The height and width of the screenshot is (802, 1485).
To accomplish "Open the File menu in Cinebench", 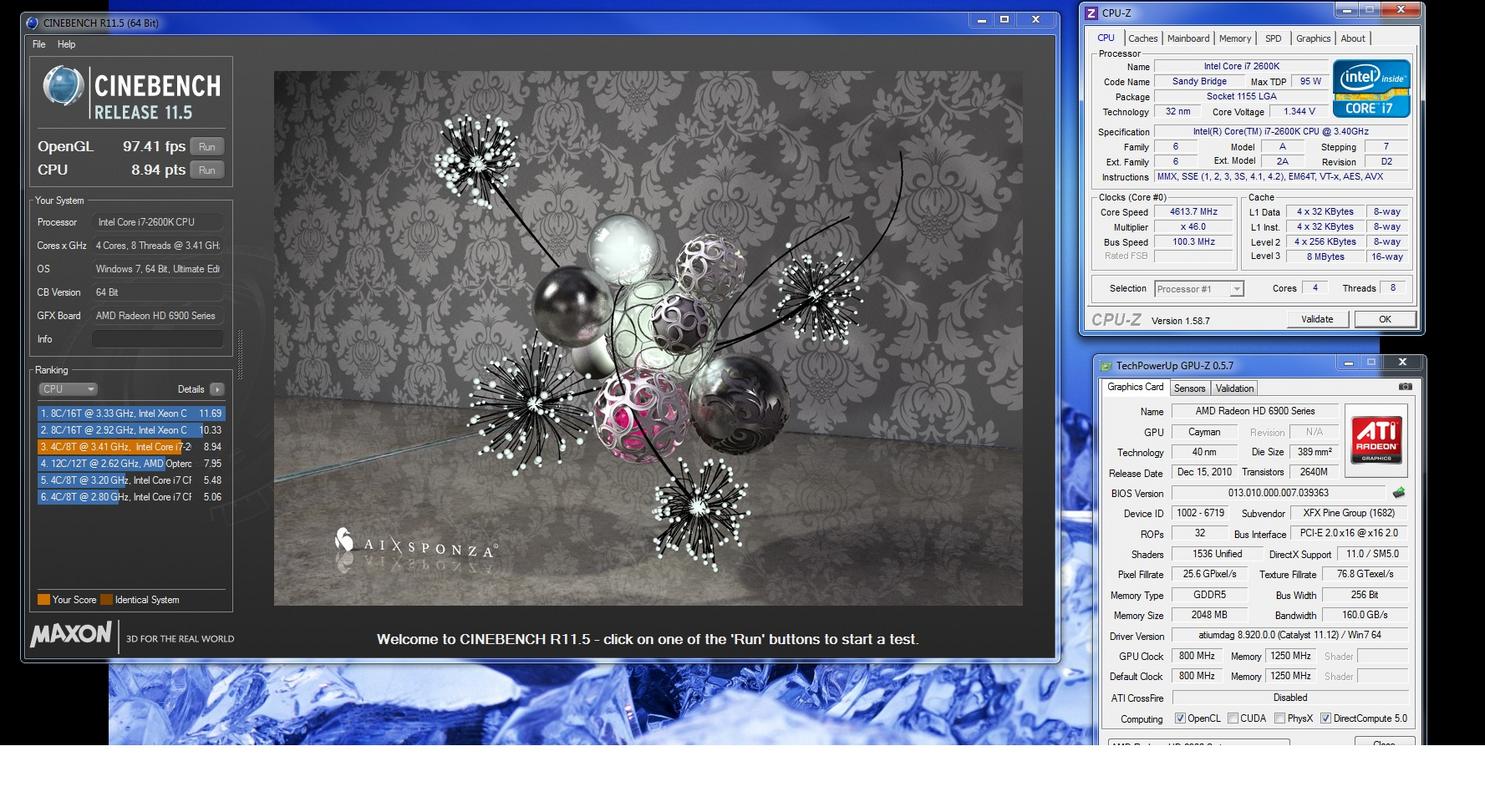I will click(38, 44).
